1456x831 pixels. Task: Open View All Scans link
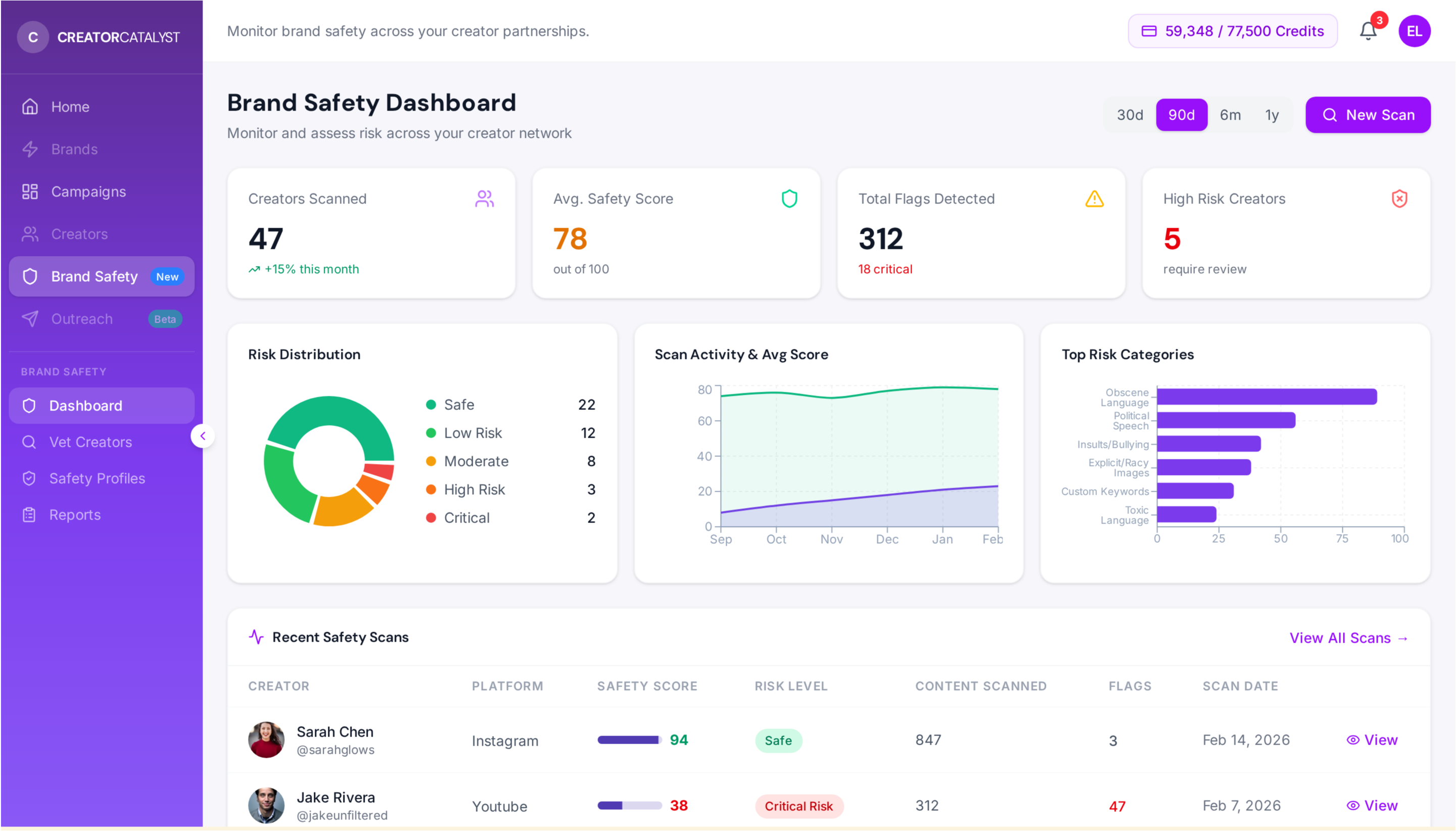click(1348, 638)
